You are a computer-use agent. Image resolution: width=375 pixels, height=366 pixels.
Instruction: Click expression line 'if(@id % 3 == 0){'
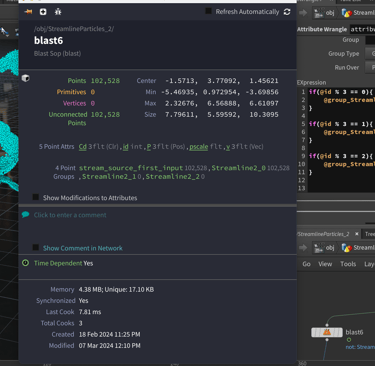tap(341, 92)
